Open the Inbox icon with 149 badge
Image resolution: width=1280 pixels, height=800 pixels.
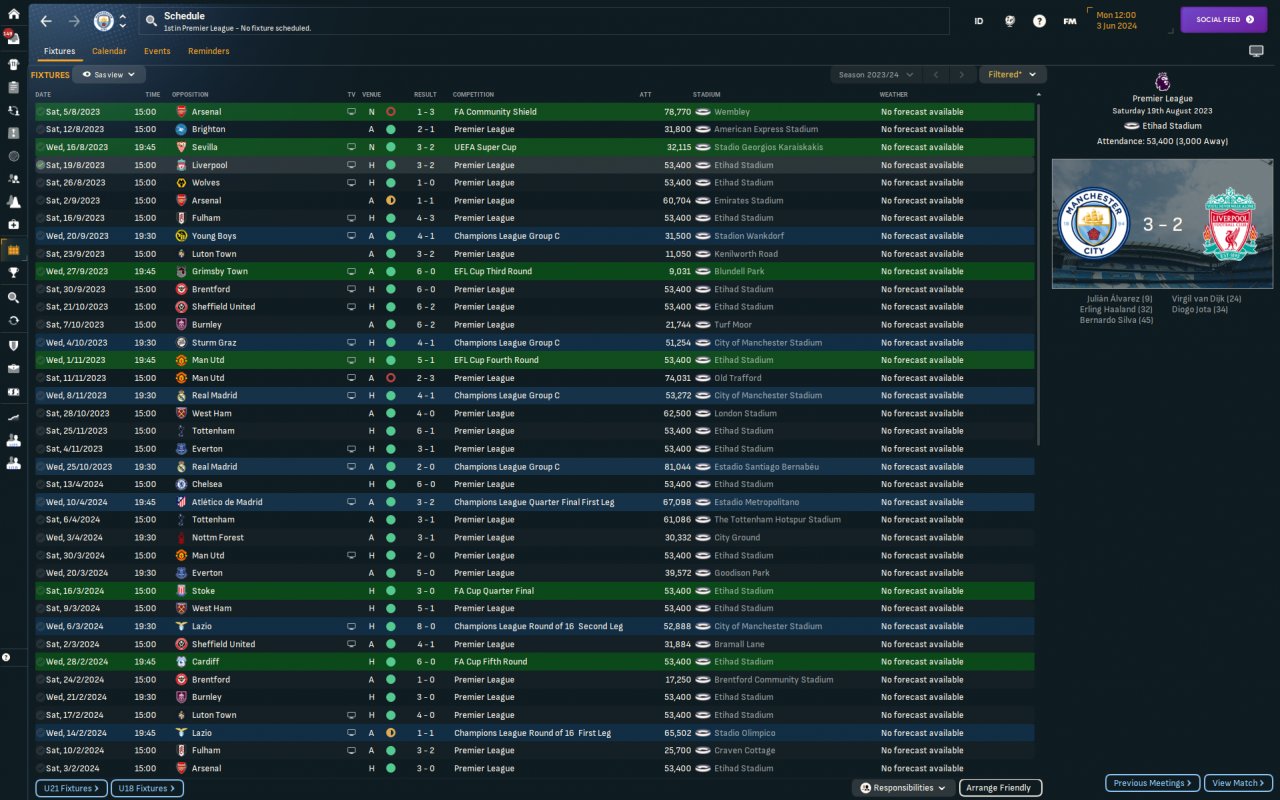[14, 38]
